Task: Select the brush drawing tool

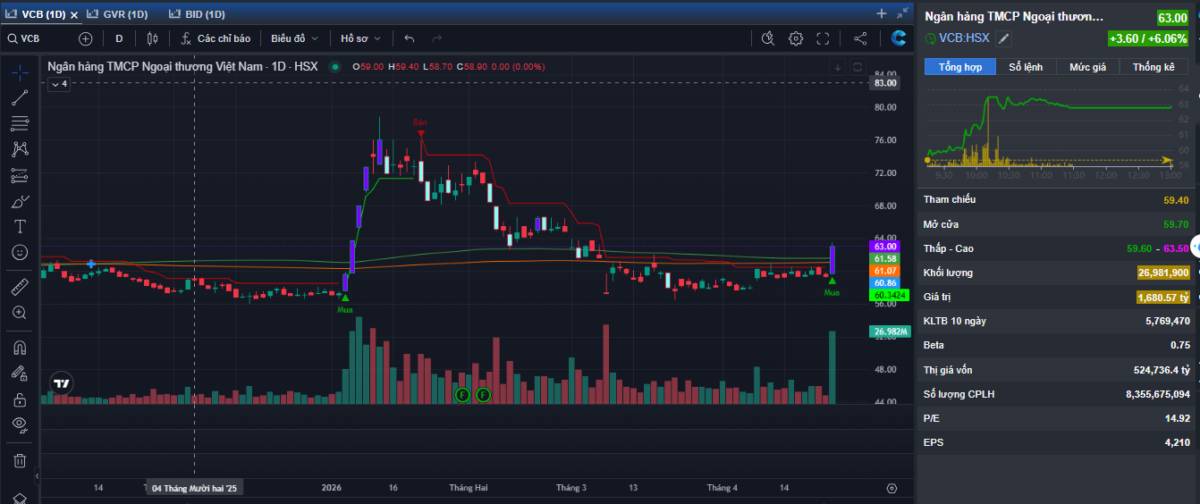Action: click(19, 201)
